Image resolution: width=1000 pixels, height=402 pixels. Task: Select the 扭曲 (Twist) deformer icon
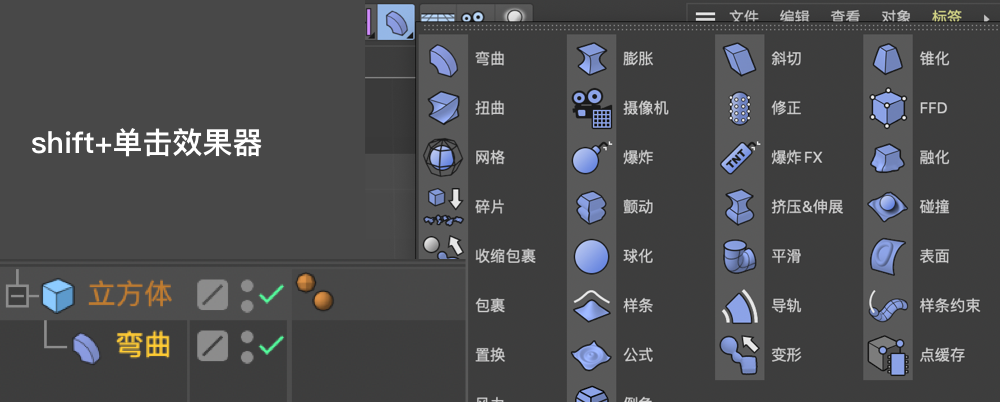442,108
